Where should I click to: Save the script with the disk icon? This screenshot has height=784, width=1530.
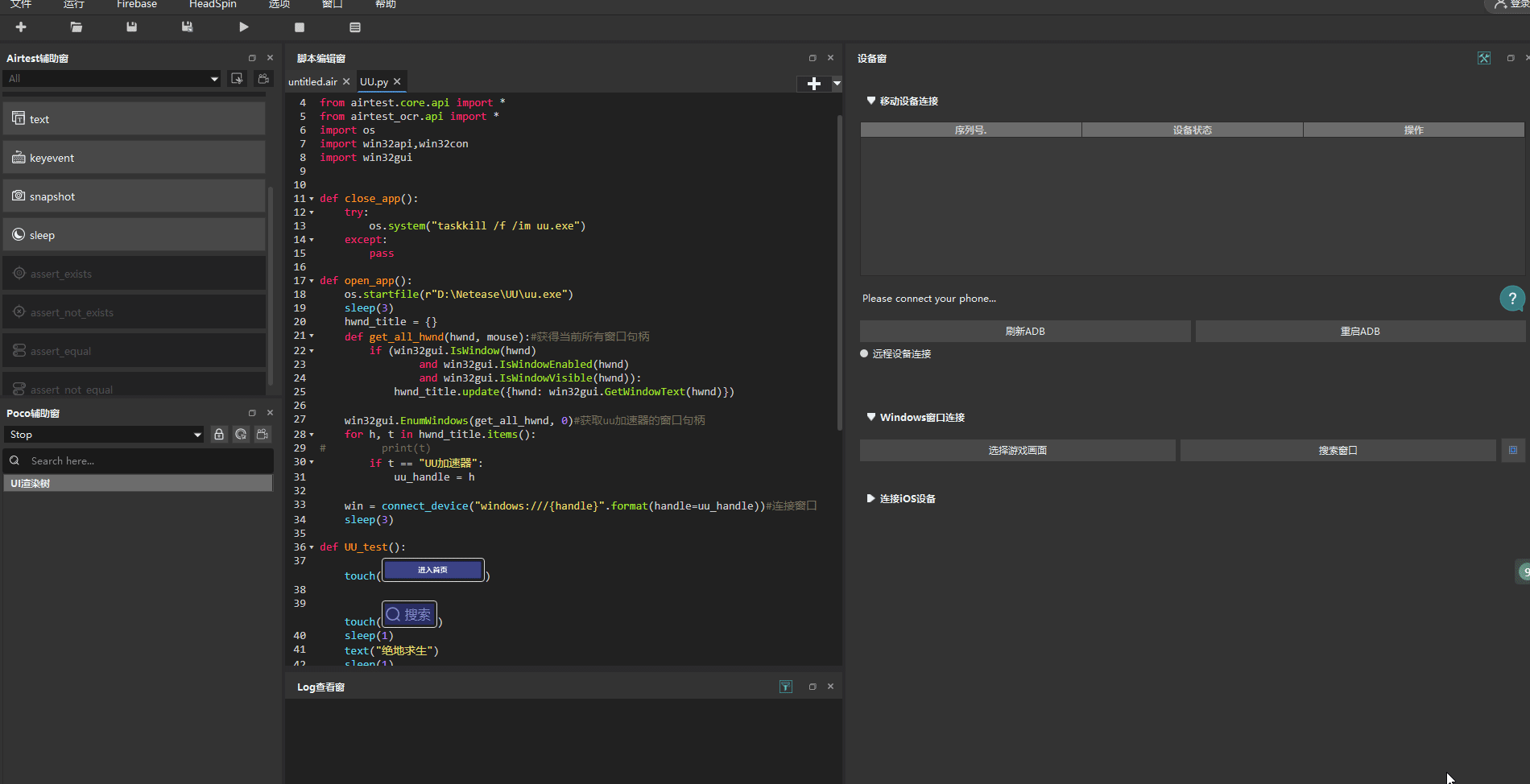132,27
